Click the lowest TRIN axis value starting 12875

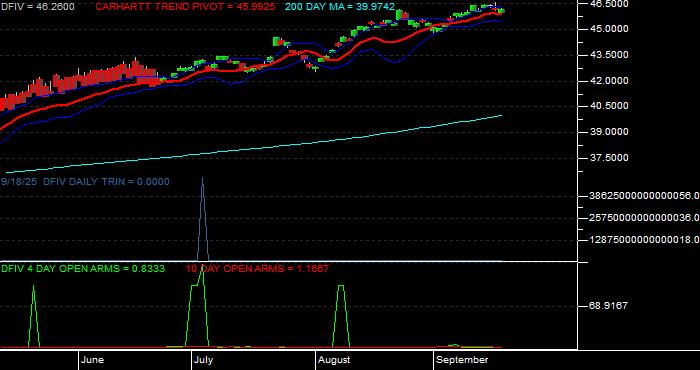(x=644, y=240)
